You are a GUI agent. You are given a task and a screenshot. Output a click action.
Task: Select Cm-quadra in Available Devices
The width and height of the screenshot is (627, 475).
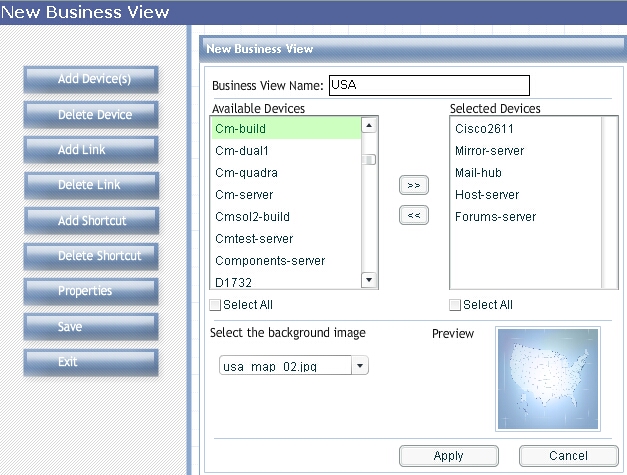tap(286, 172)
